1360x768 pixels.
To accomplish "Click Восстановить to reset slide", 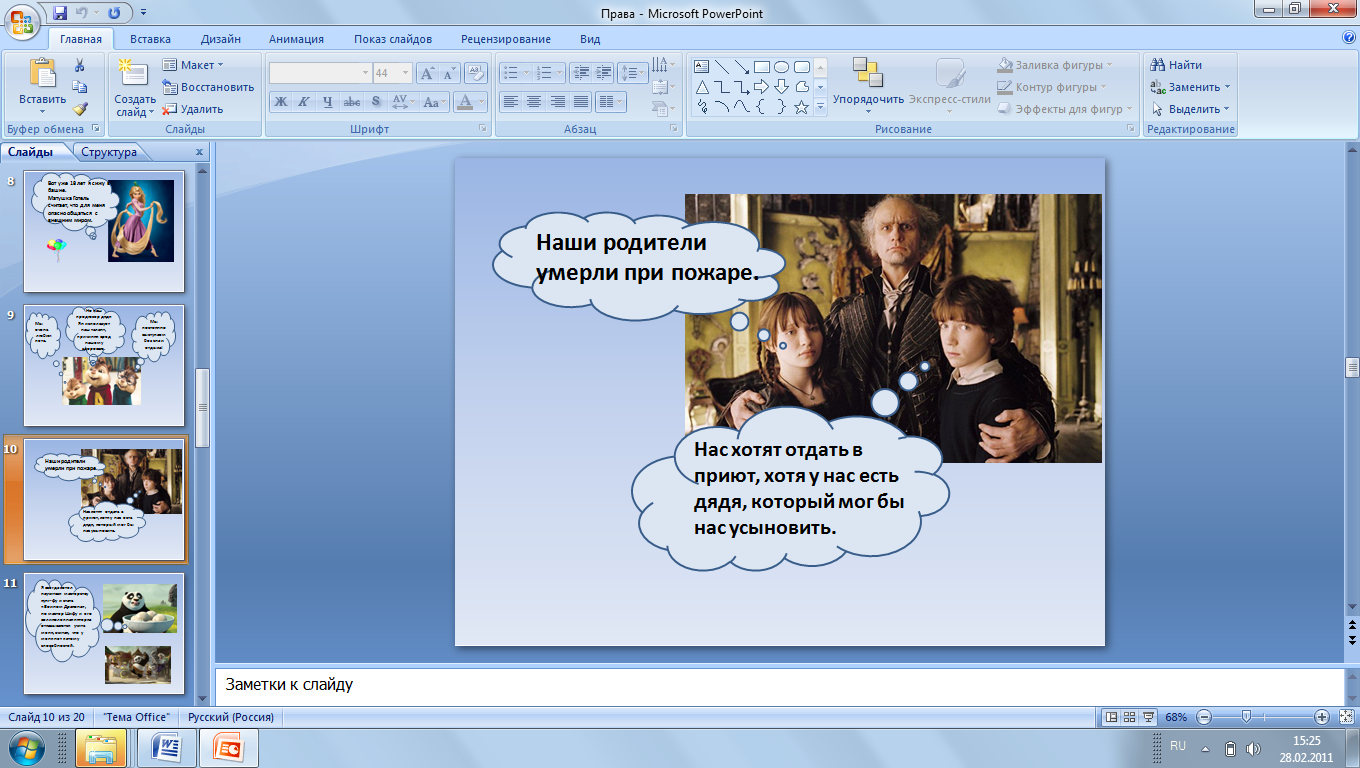I will (208, 87).
